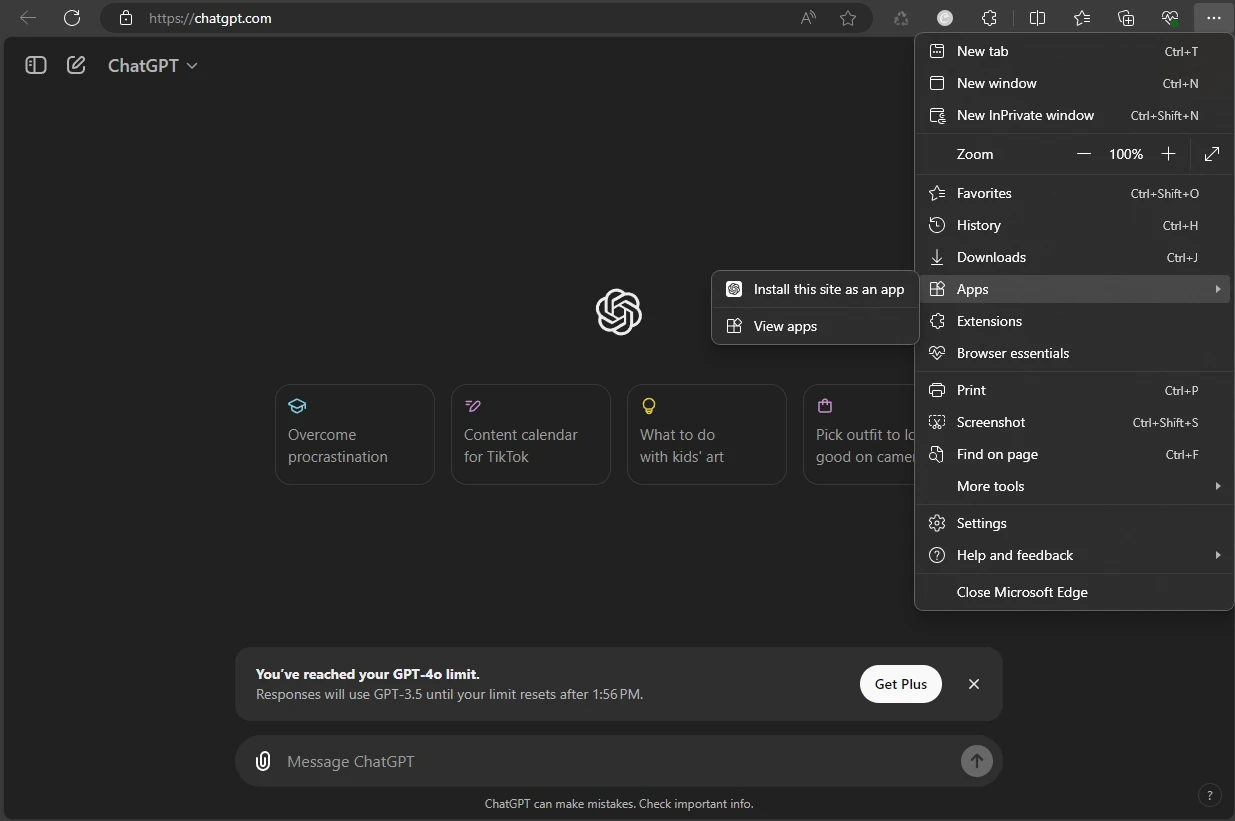Click the browser back arrow
1235x821 pixels.
point(28,18)
